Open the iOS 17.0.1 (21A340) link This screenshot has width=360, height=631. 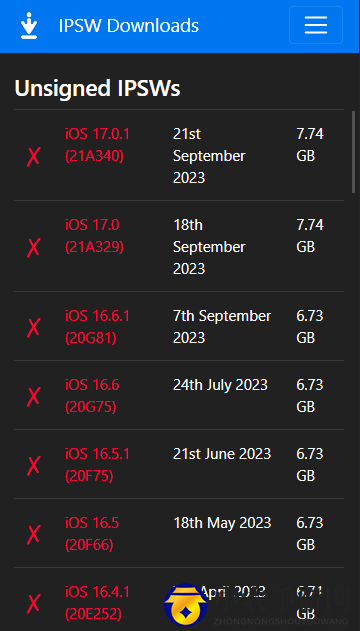point(97,145)
